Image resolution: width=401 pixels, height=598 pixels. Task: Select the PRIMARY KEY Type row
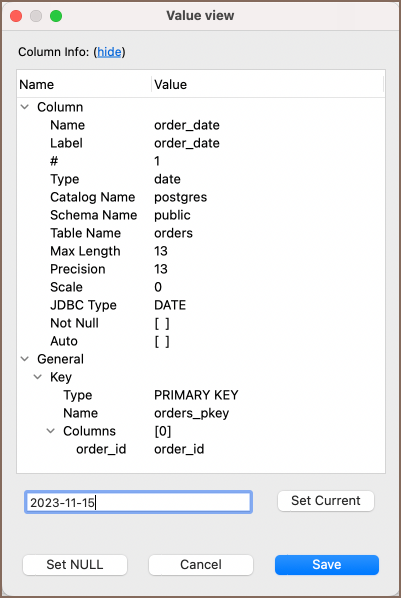201,395
